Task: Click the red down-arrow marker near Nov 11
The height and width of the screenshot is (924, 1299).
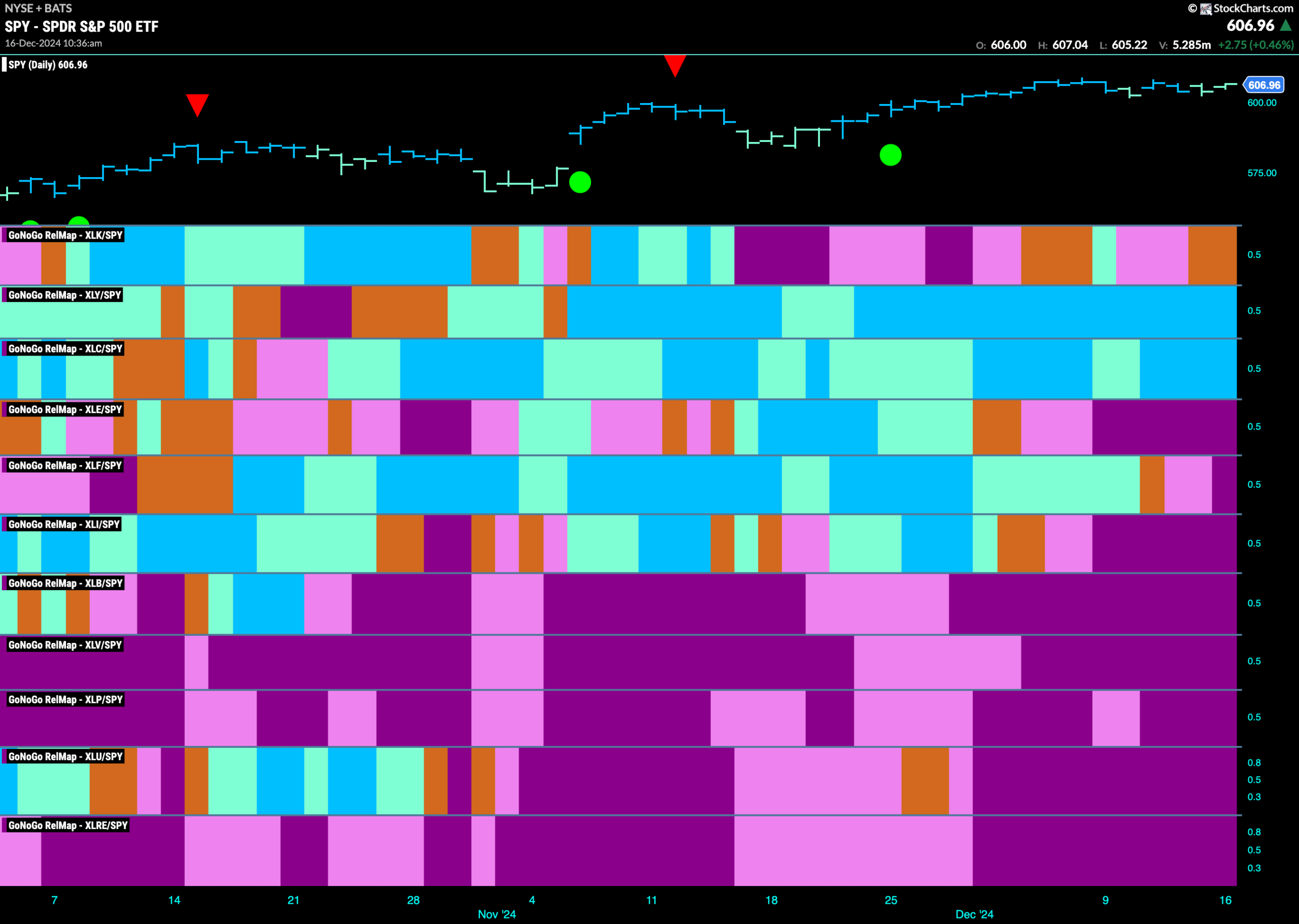Action: pos(675,66)
